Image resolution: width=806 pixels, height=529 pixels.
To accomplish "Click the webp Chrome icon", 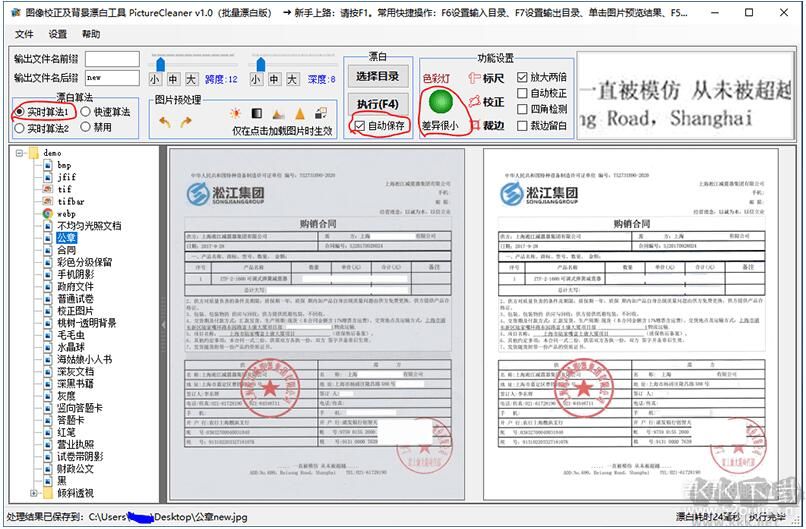I will 47,213.
